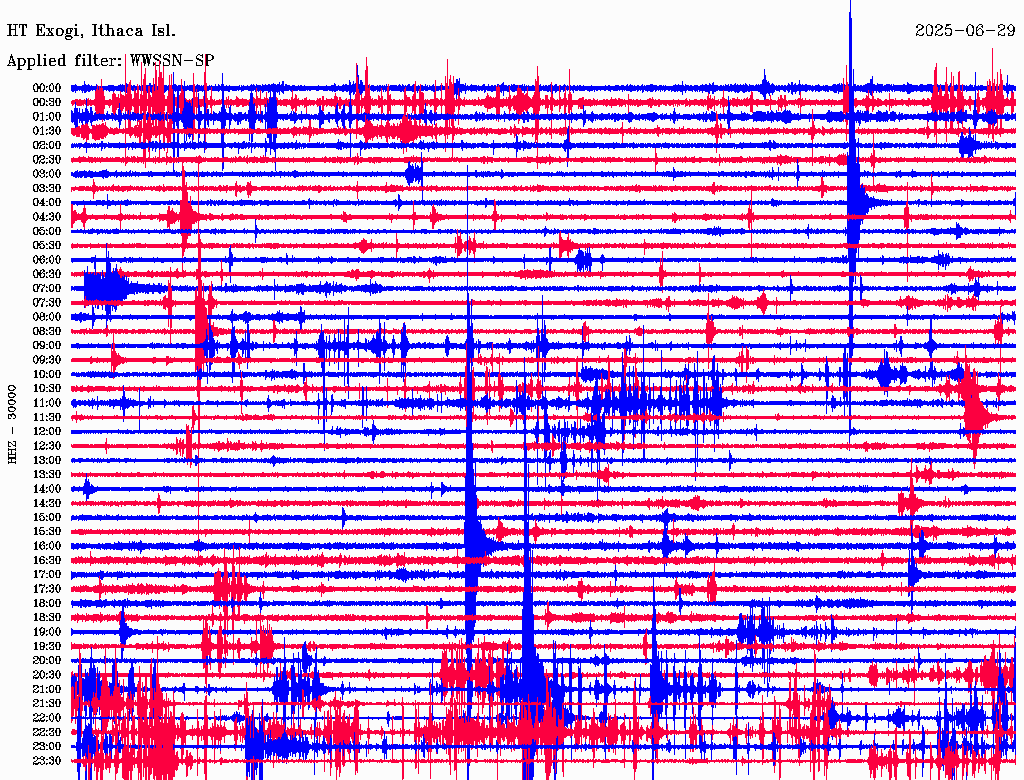Select the 15:00 time label
The image size is (1024, 780).
tap(47, 517)
